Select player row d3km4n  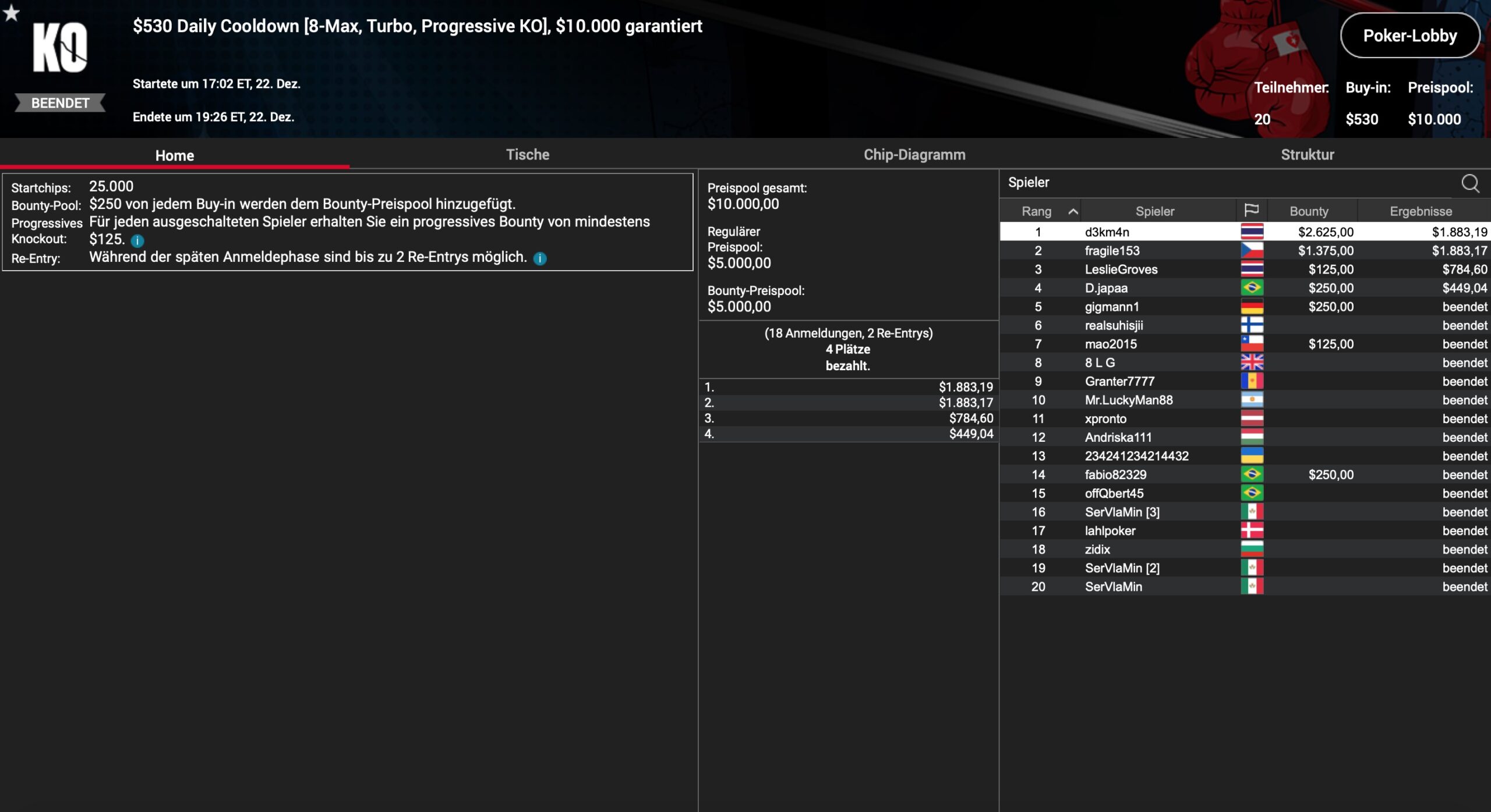[1107, 232]
